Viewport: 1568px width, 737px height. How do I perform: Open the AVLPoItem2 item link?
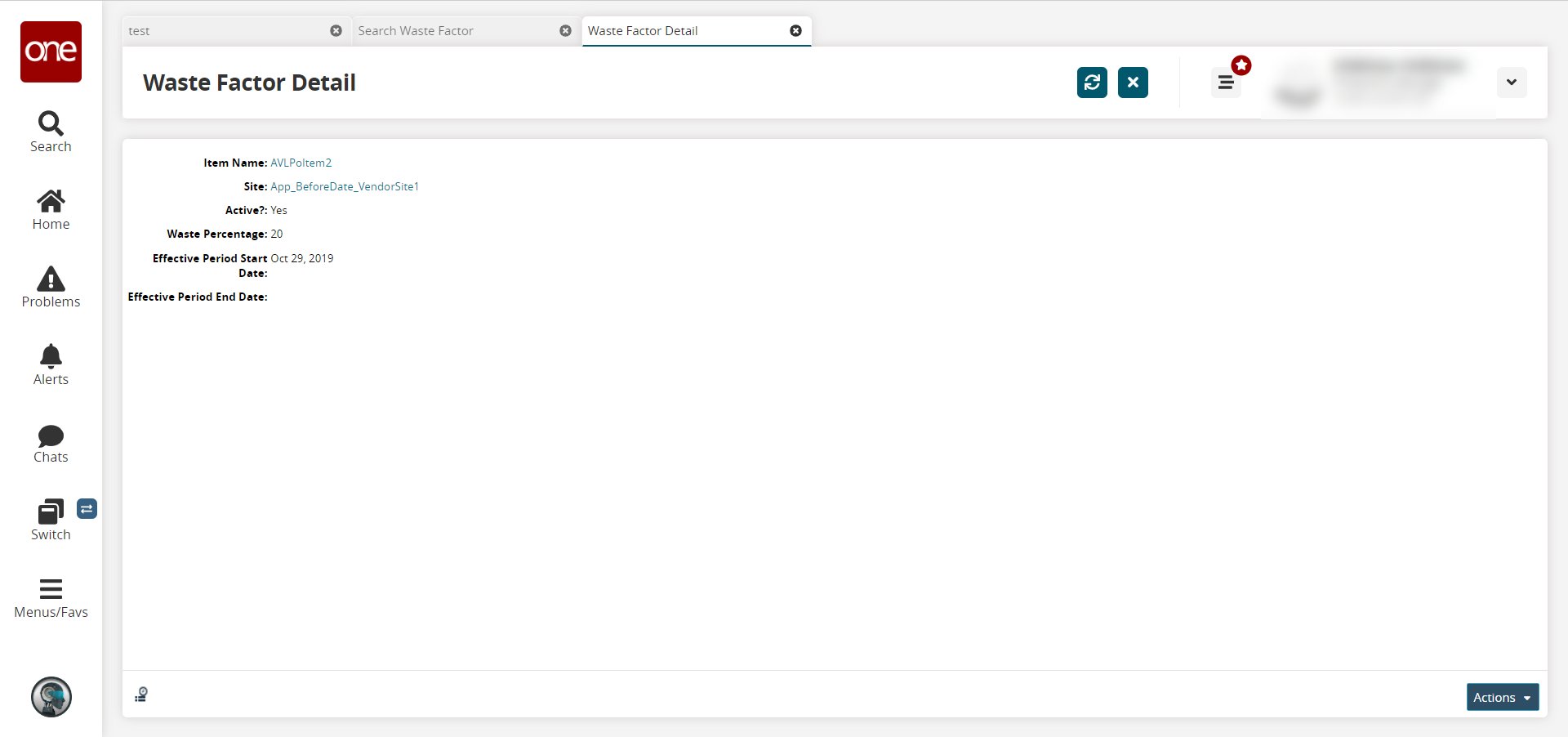pyautogui.click(x=301, y=163)
